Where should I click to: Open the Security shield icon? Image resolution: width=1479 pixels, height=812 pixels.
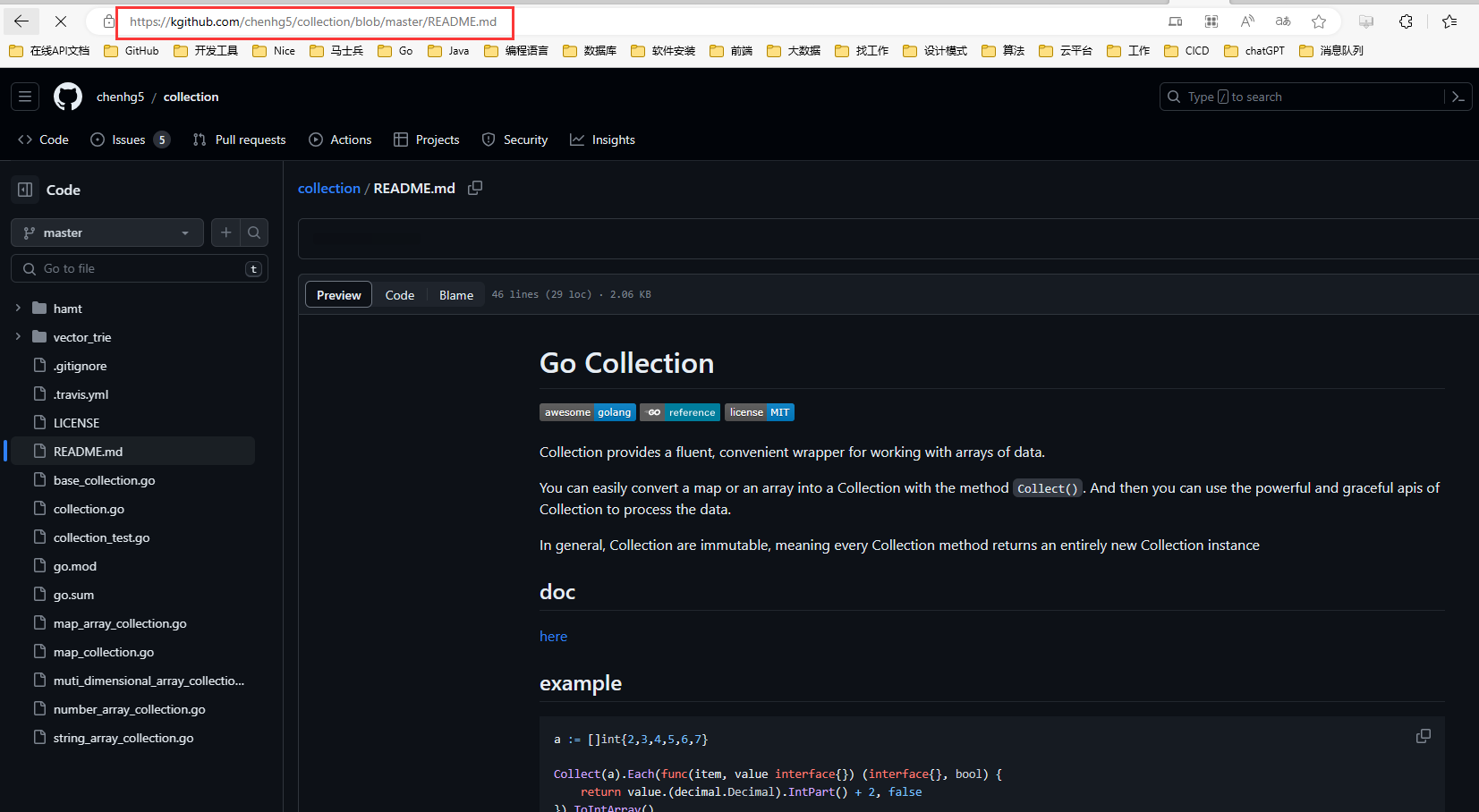tap(489, 139)
